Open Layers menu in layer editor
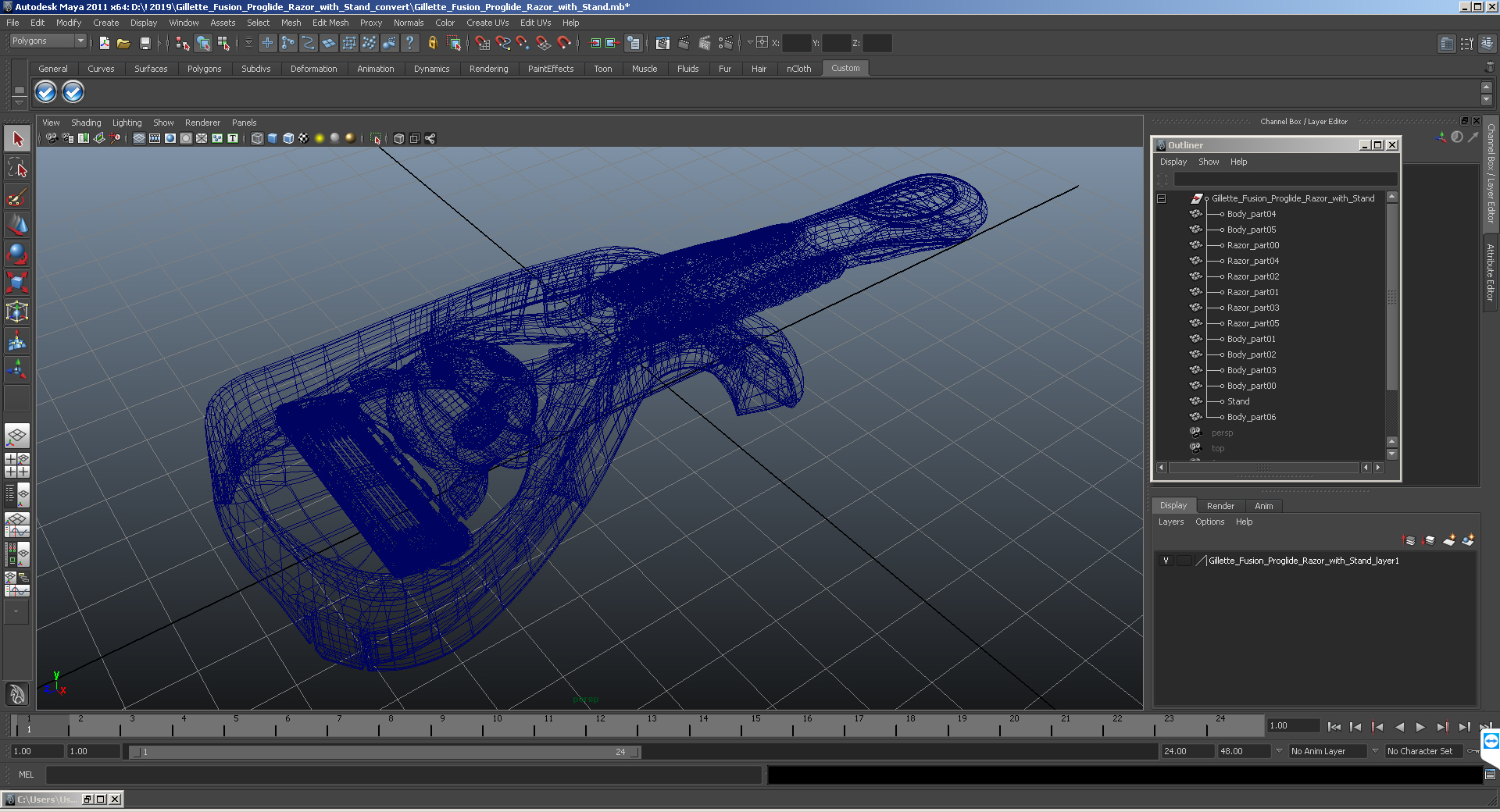 [x=1170, y=522]
